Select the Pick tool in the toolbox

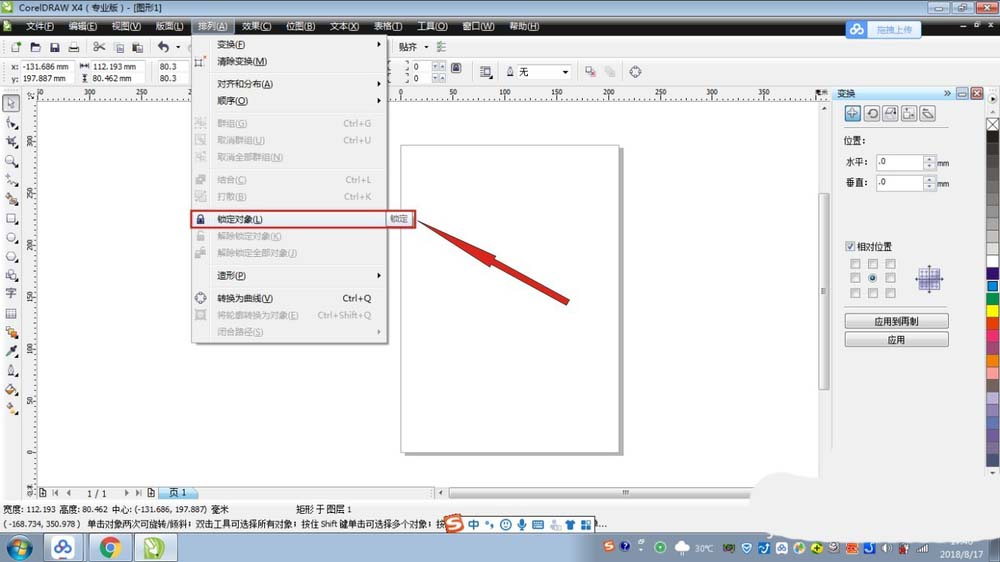tap(11, 103)
